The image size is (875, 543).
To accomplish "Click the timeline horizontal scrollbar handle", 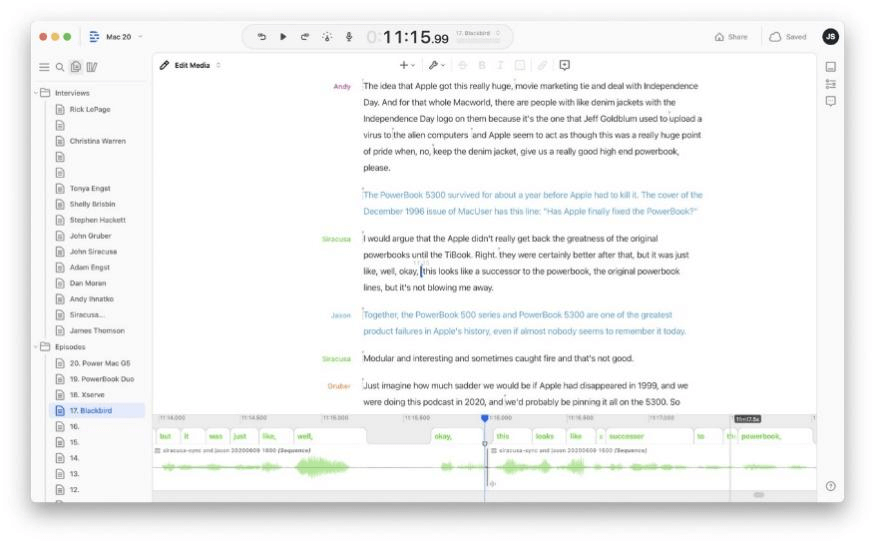I will (x=758, y=495).
